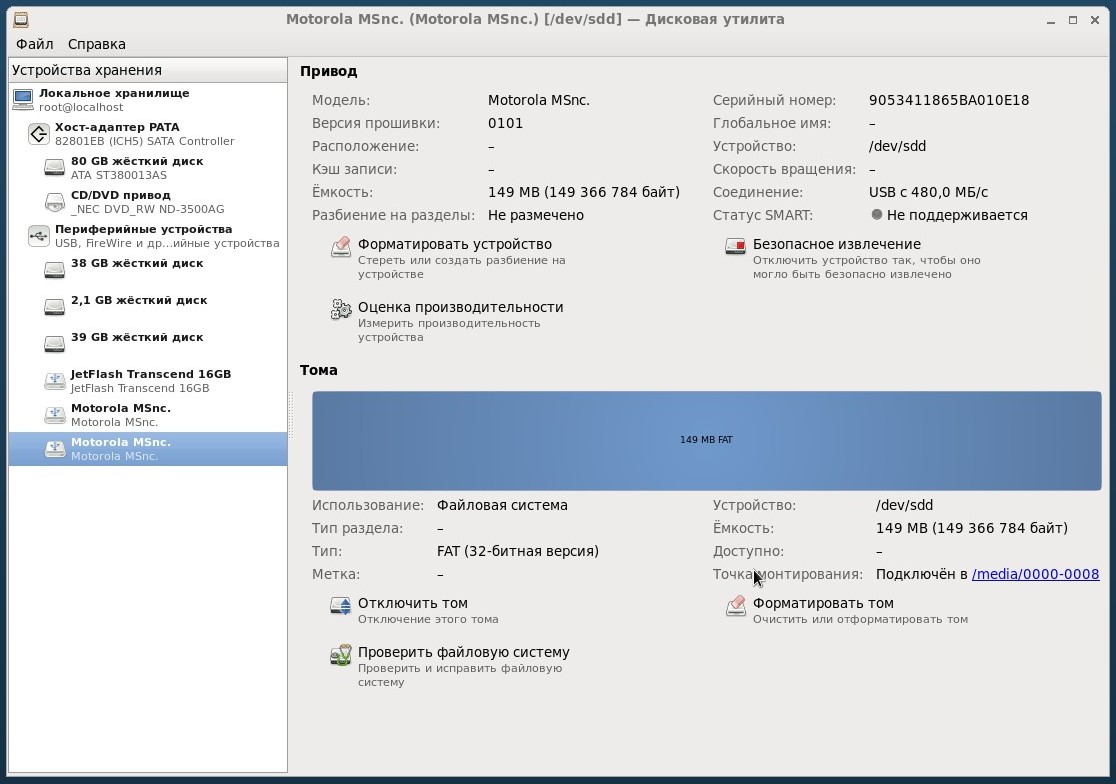This screenshot has width=1116, height=784.
Task: Click the Не размечено partitioning value
Action: click(536, 215)
